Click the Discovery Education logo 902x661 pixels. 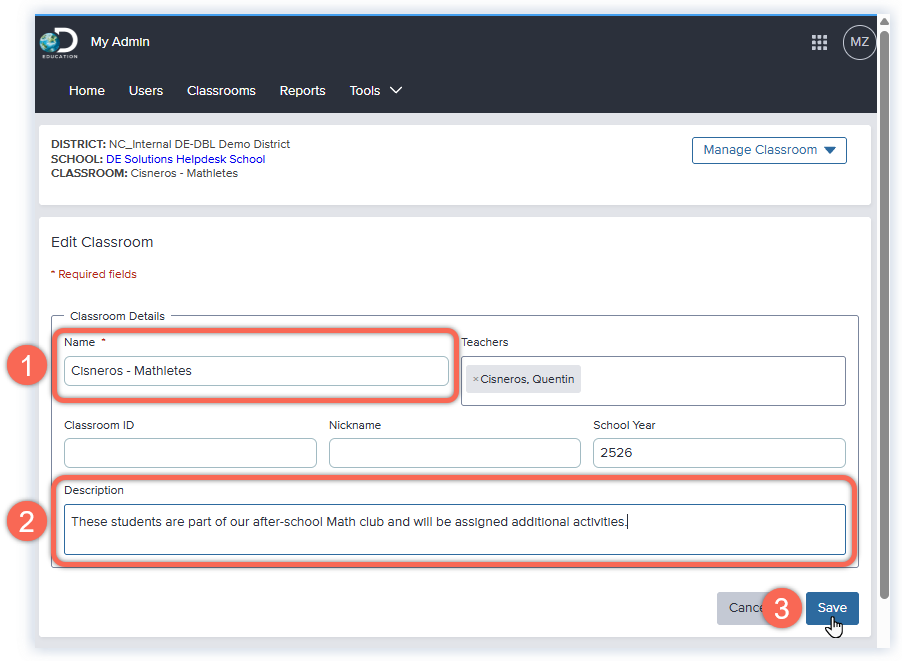(57, 42)
